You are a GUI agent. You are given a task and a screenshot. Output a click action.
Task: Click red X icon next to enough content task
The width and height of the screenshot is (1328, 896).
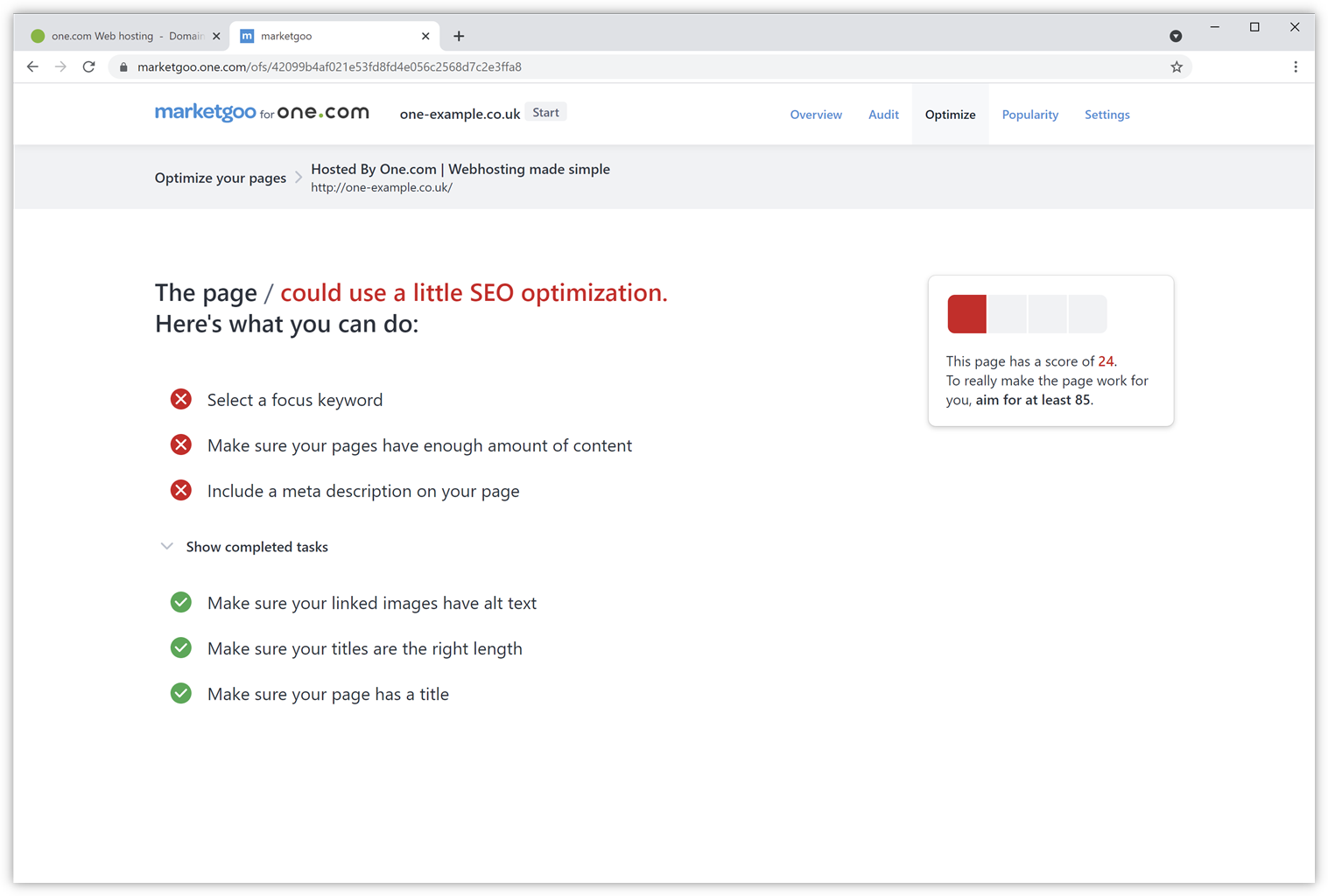point(181,445)
